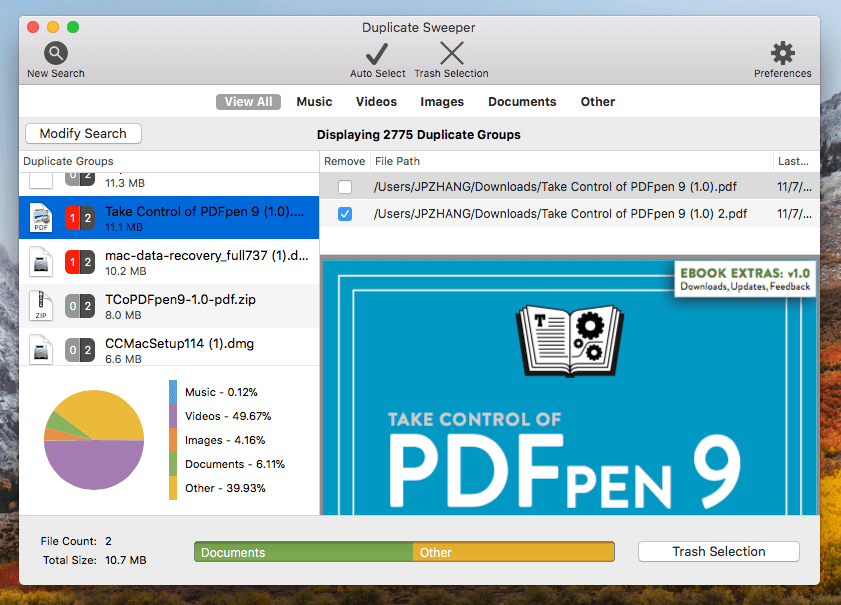Click the Documents green legend swatch
Image resolution: width=841 pixels, height=605 pixels.
(173, 464)
